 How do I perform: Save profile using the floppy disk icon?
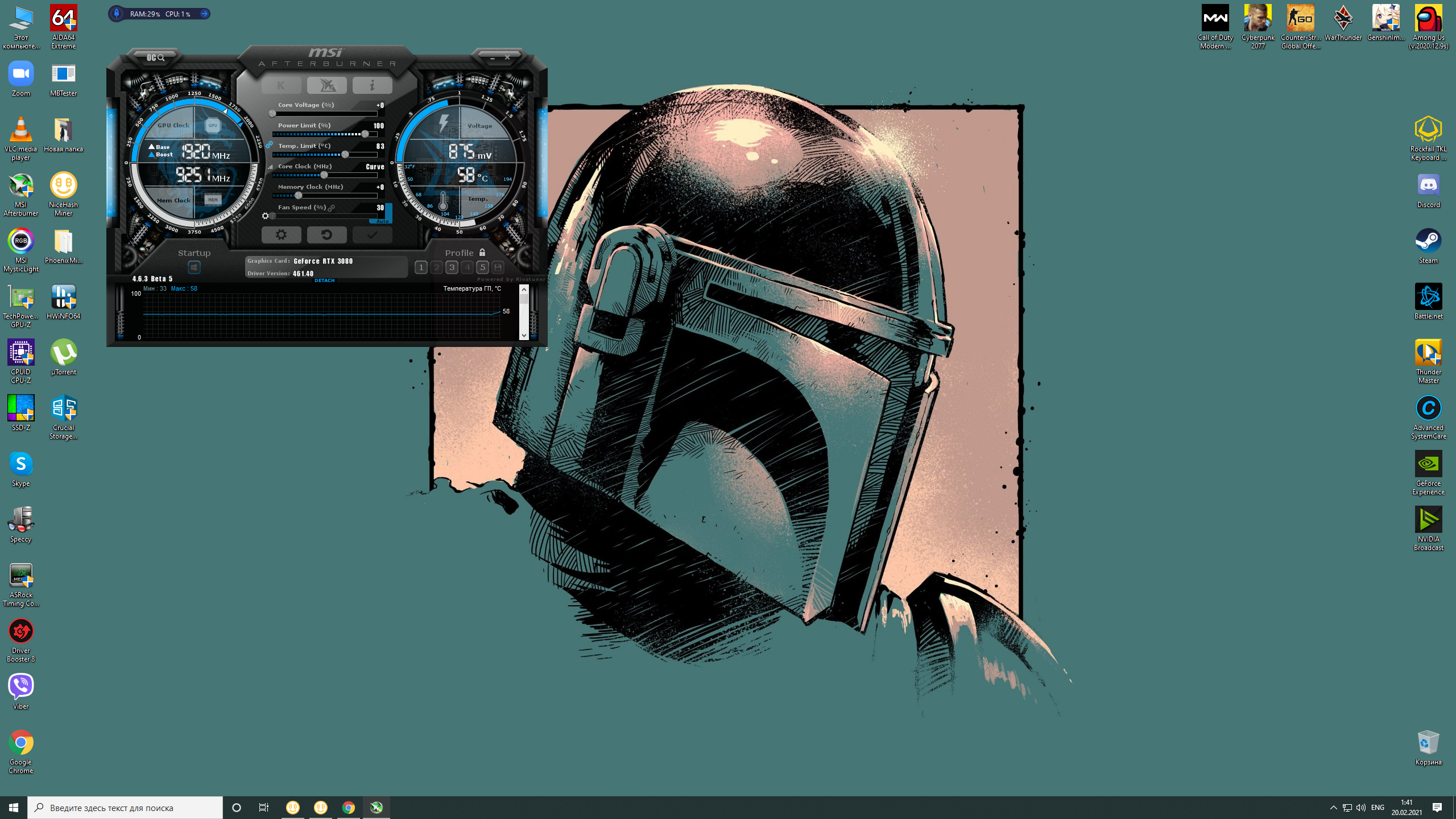498,267
